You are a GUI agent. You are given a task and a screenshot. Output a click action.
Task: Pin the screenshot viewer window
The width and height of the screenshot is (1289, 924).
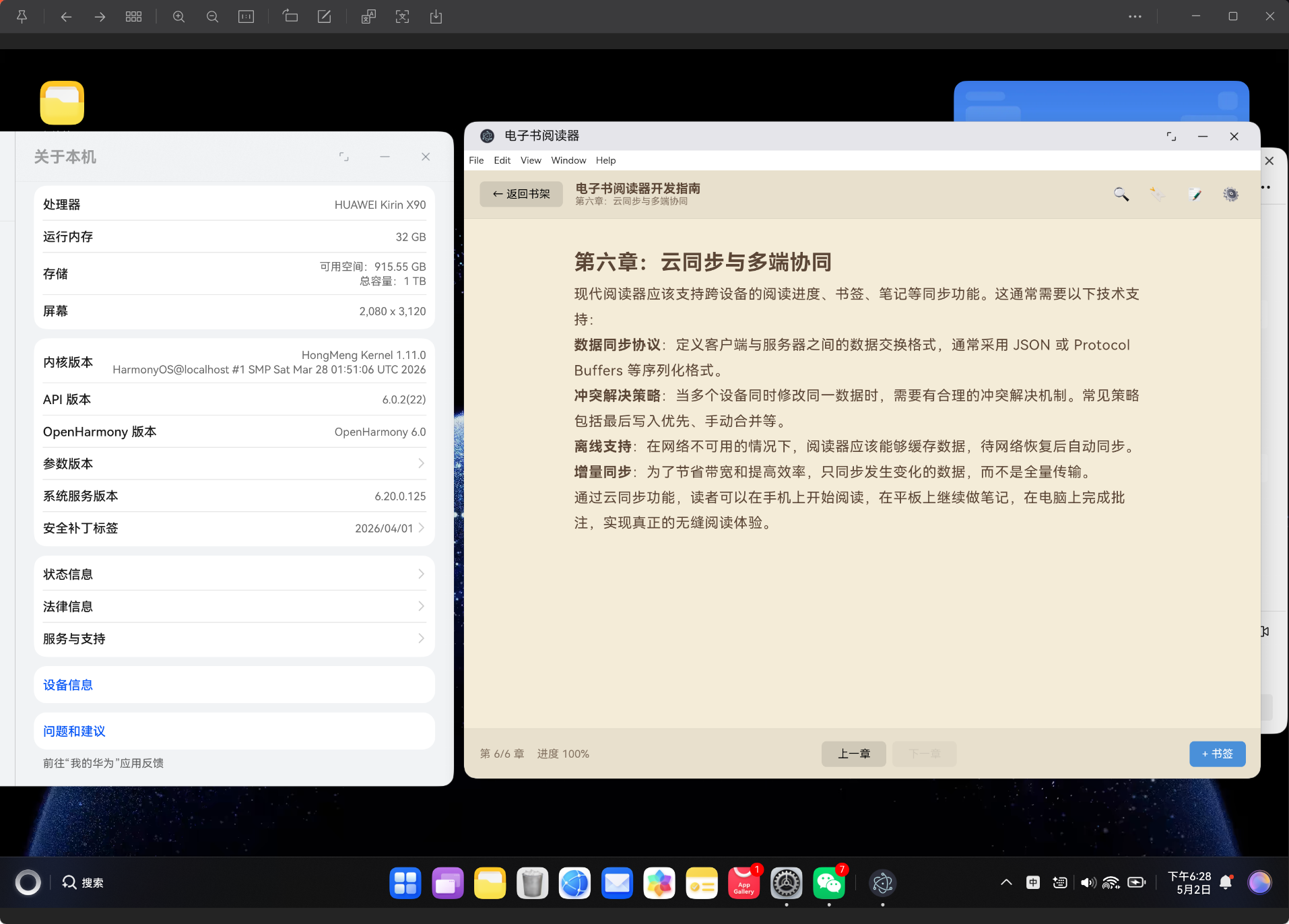point(22,16)
